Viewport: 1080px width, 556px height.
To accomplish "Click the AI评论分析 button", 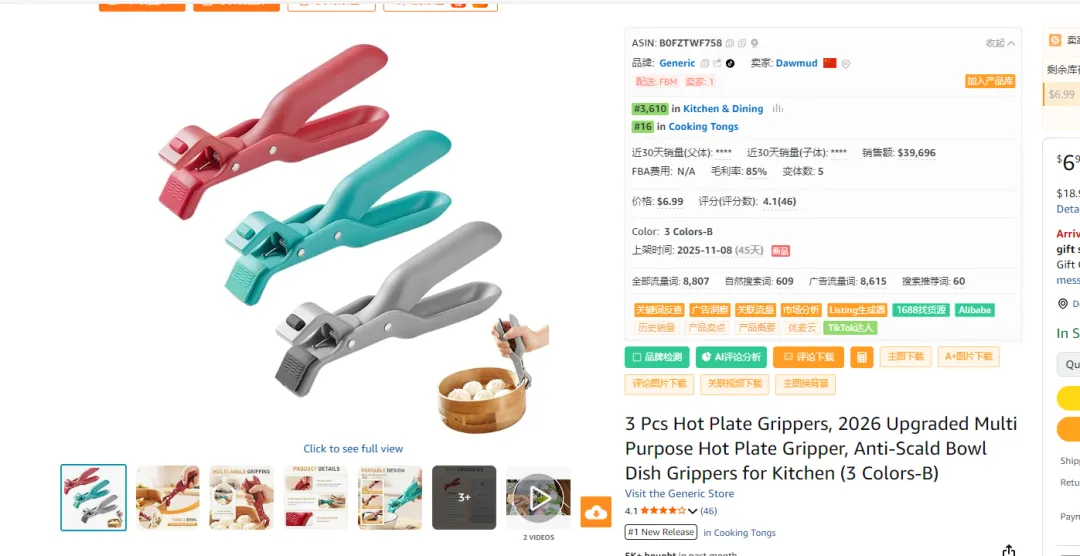I will click(731, 357).
